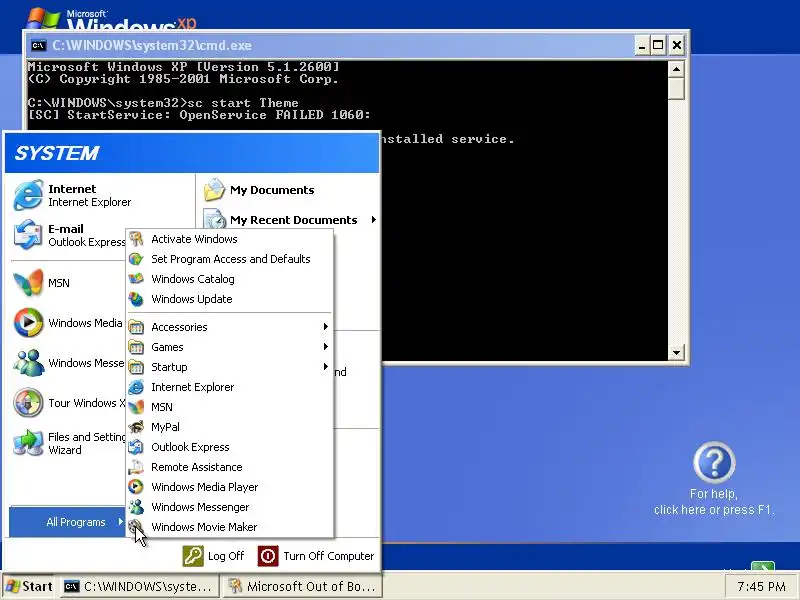This screenshot has width=800, height=600.
Task: Click the Windows Catalog icon
Action: click(x=136, y=279)
